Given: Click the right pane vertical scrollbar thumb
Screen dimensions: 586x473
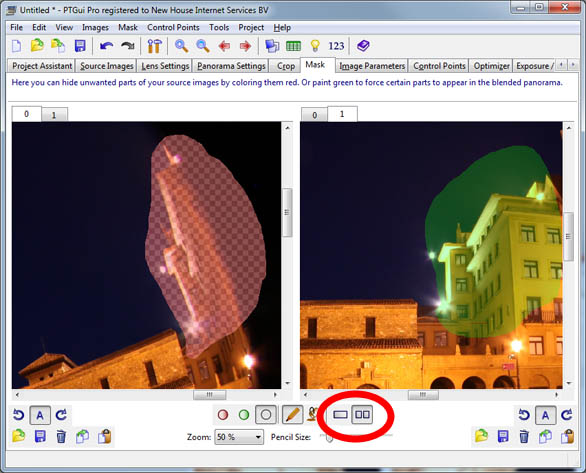Looking at the screenshot, I should (568, 236).
